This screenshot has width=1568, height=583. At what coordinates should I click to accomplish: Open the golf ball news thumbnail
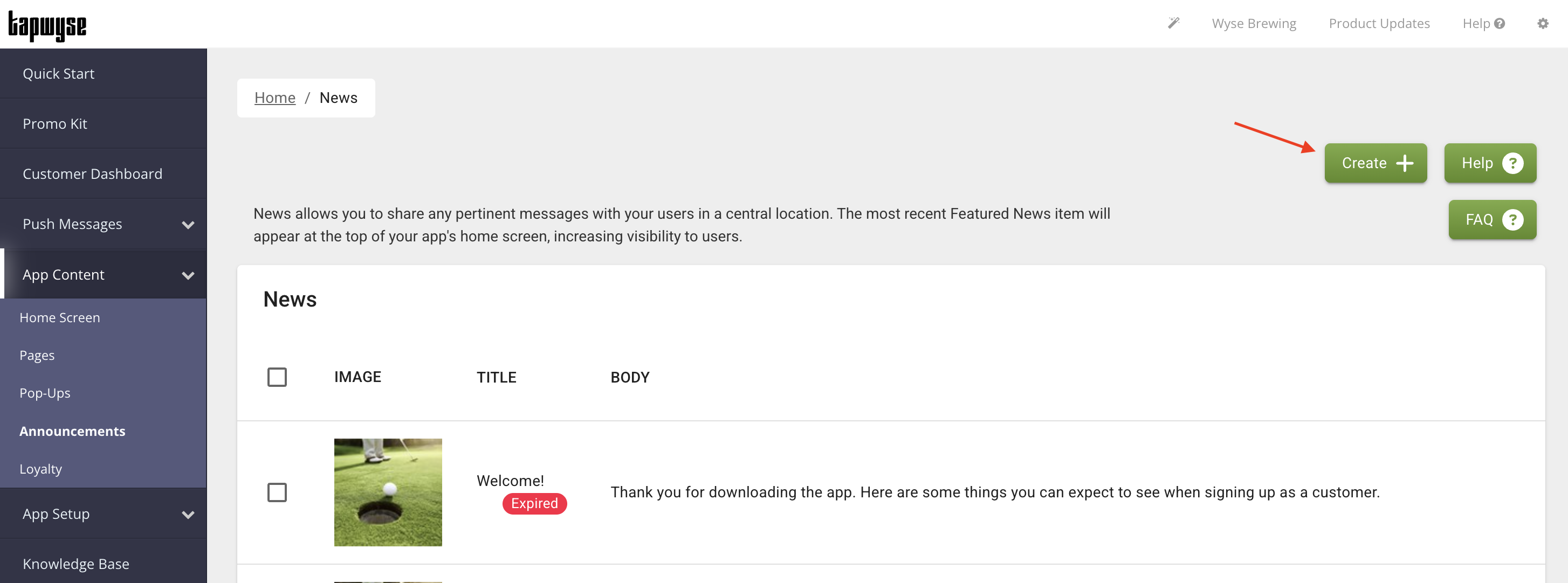click(x=388, y=492)
